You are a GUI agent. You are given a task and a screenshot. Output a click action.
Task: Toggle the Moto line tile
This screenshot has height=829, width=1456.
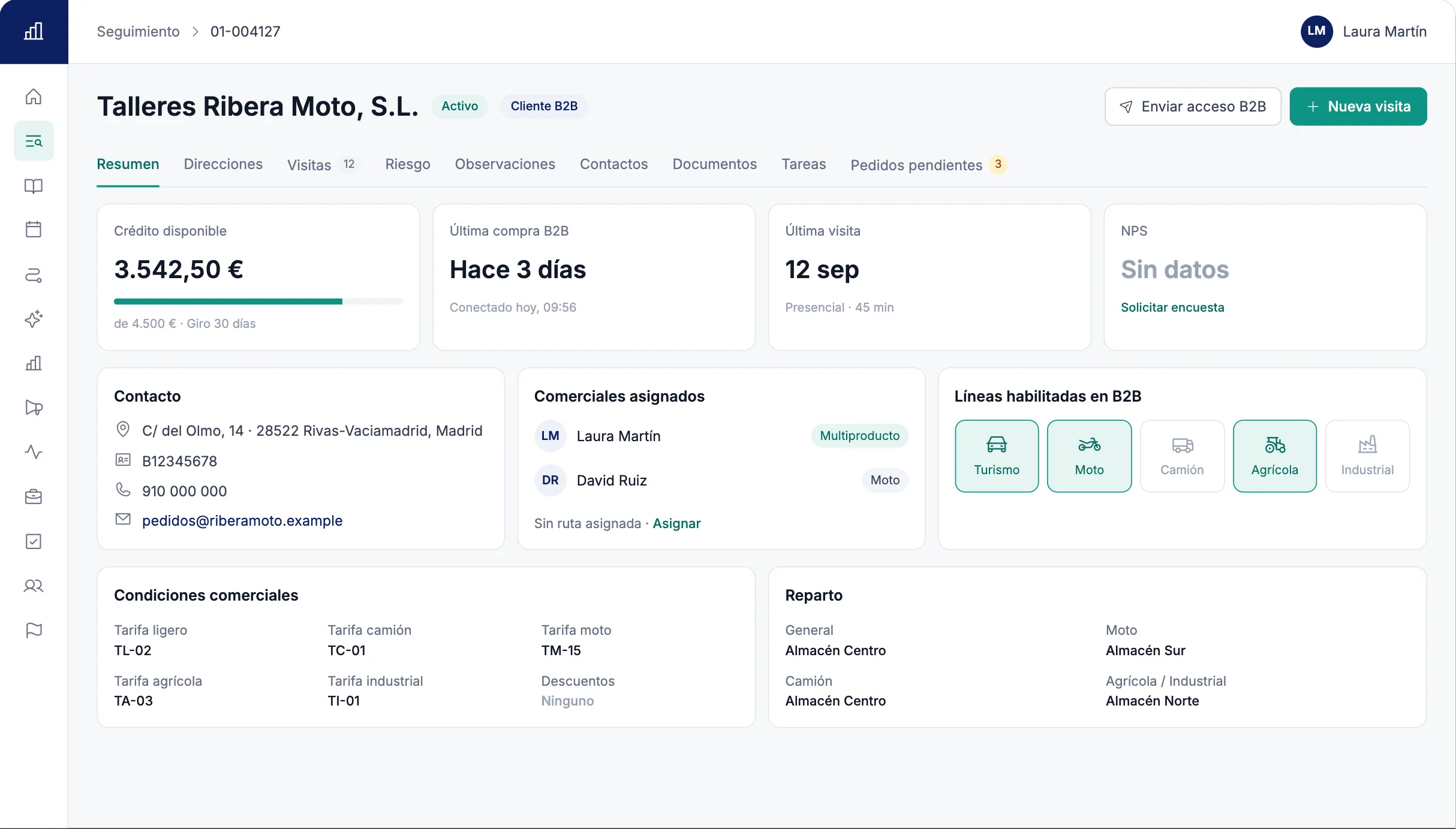pos(1089,456)
